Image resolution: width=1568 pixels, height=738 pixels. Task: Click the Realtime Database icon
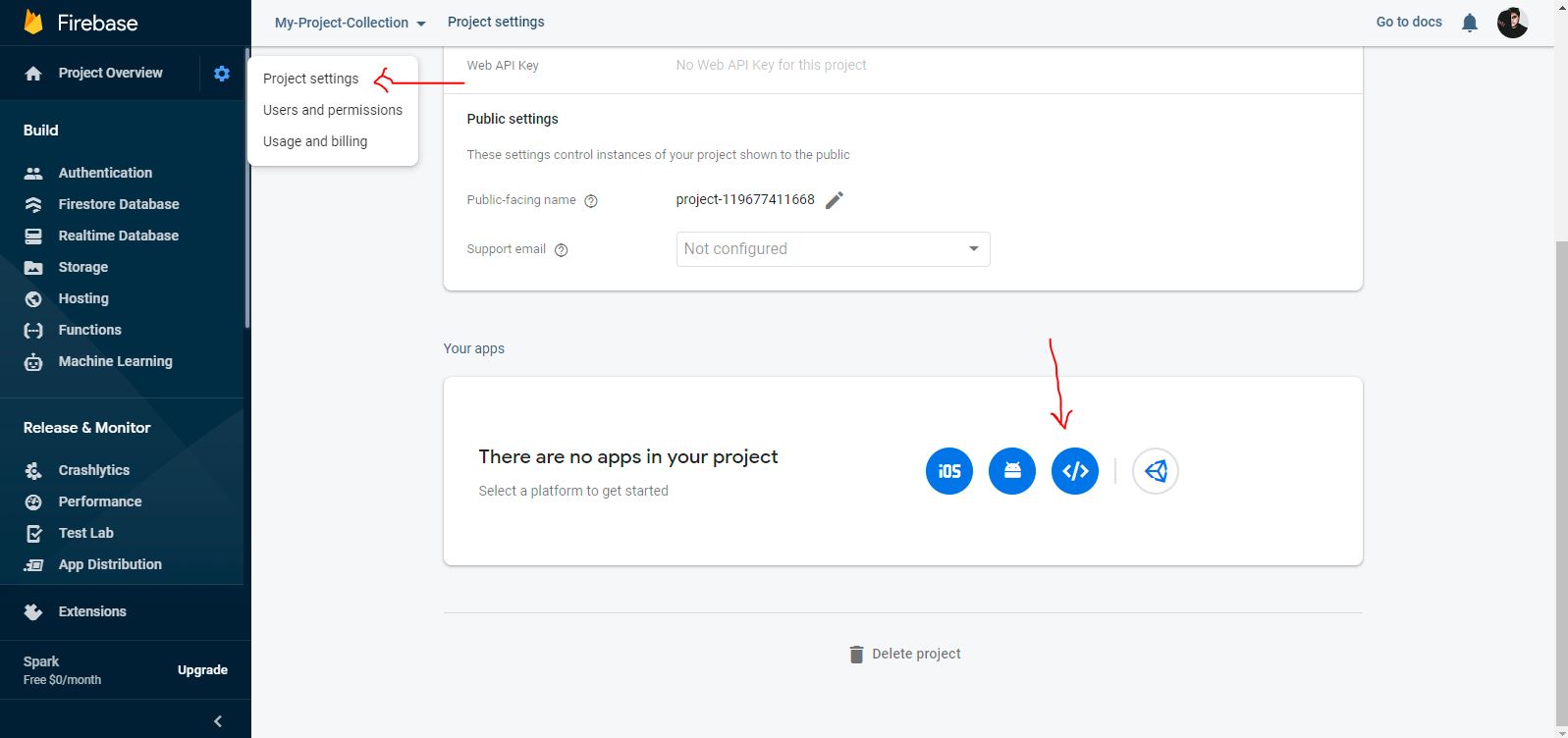(33, 237)
